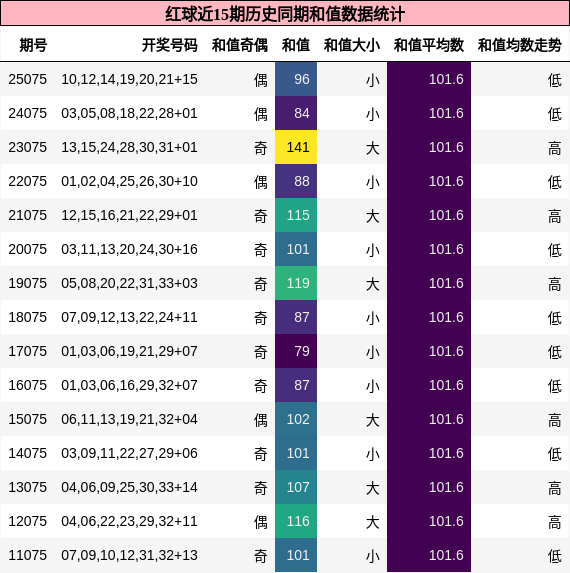Click the sum value cell 102
The width and height of the screenshot is (570, 573).
(x=296, y=419)
